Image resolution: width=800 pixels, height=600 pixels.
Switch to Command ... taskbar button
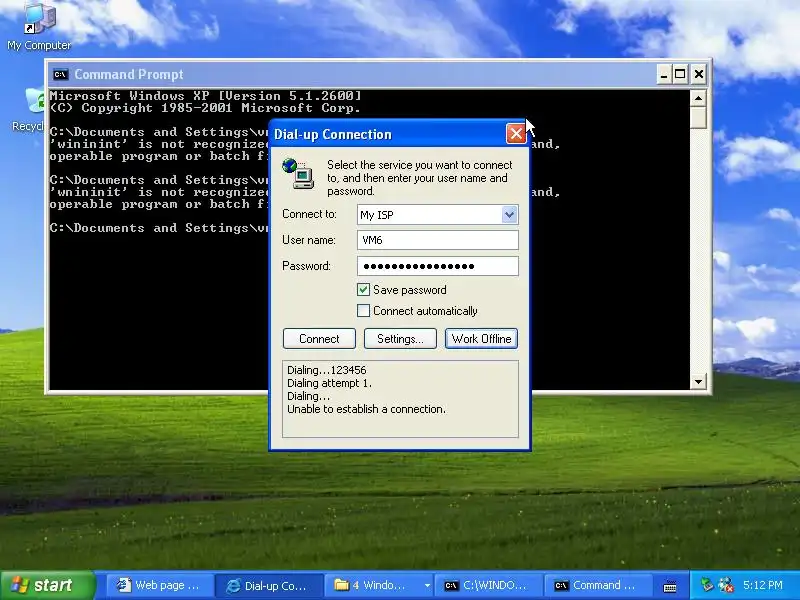(x=597, y=585)
